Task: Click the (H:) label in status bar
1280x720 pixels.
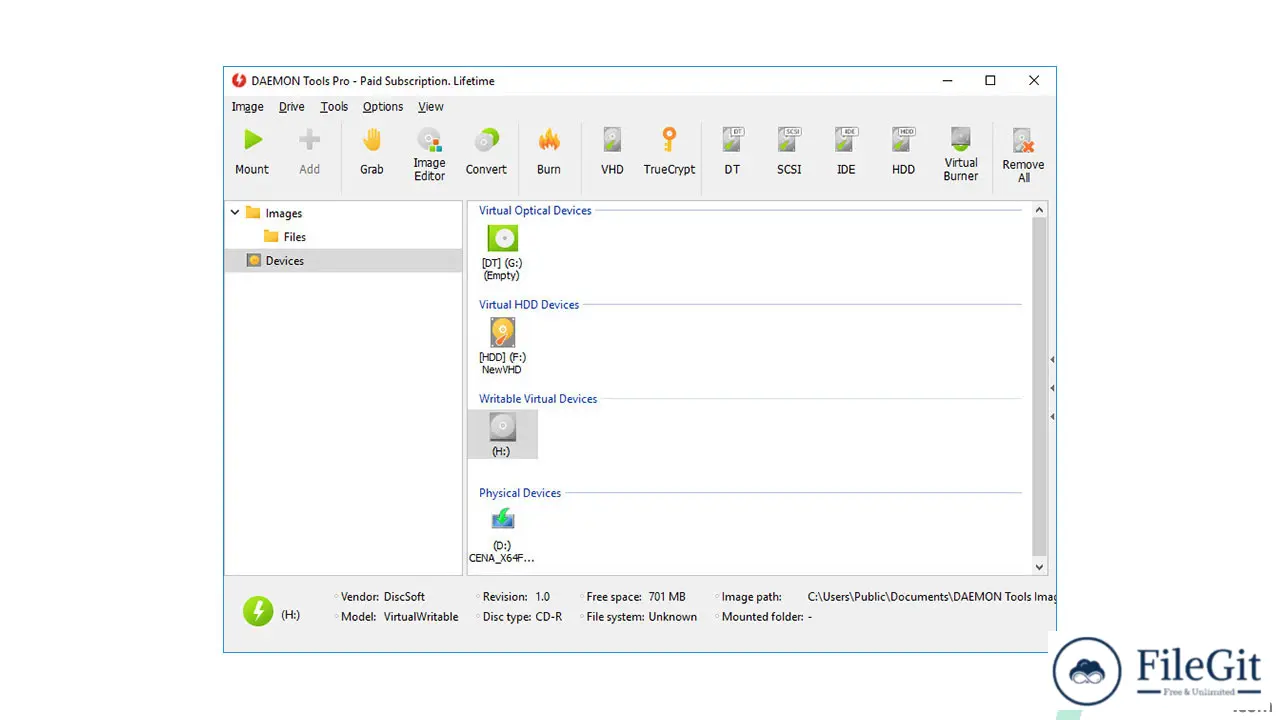Action: [290, 615]
